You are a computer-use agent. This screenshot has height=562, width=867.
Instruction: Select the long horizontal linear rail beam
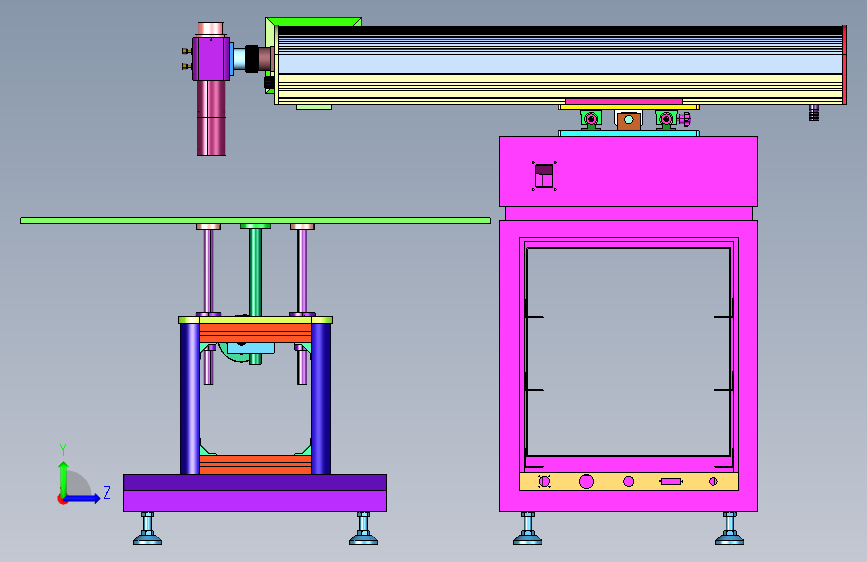tap(560, 65)
